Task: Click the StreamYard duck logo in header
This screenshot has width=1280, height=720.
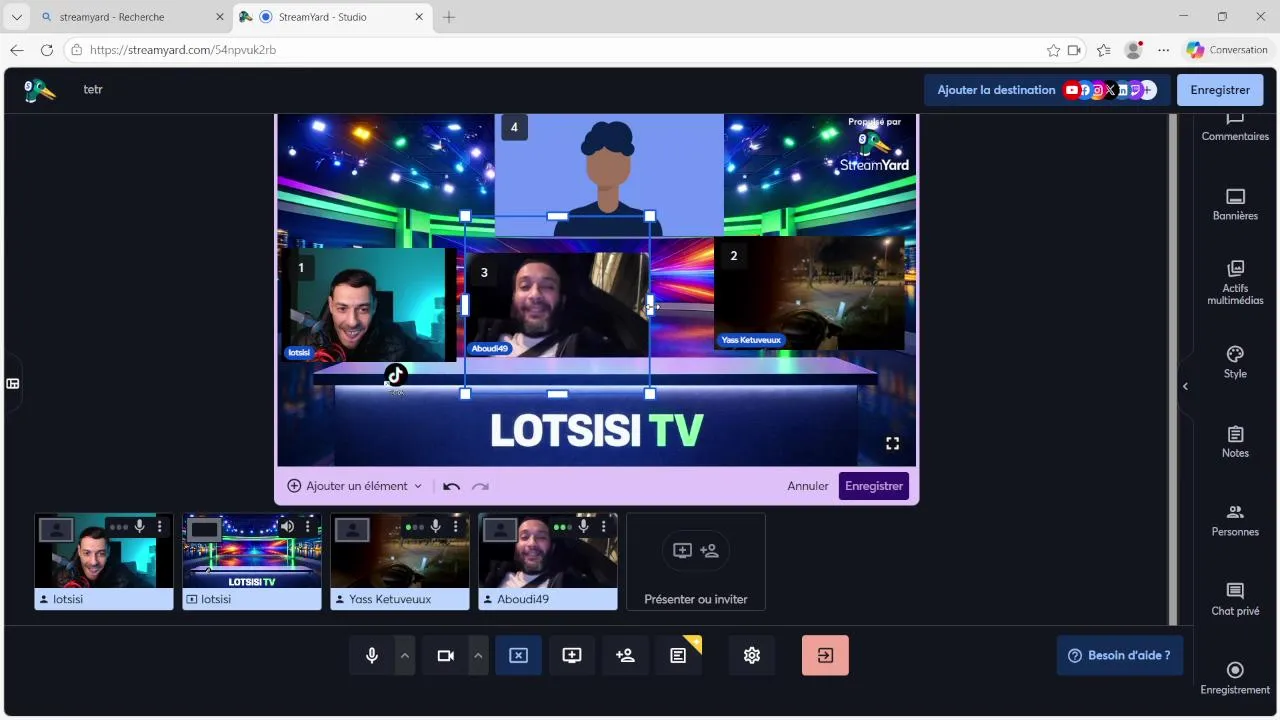Action: point(39,90)
